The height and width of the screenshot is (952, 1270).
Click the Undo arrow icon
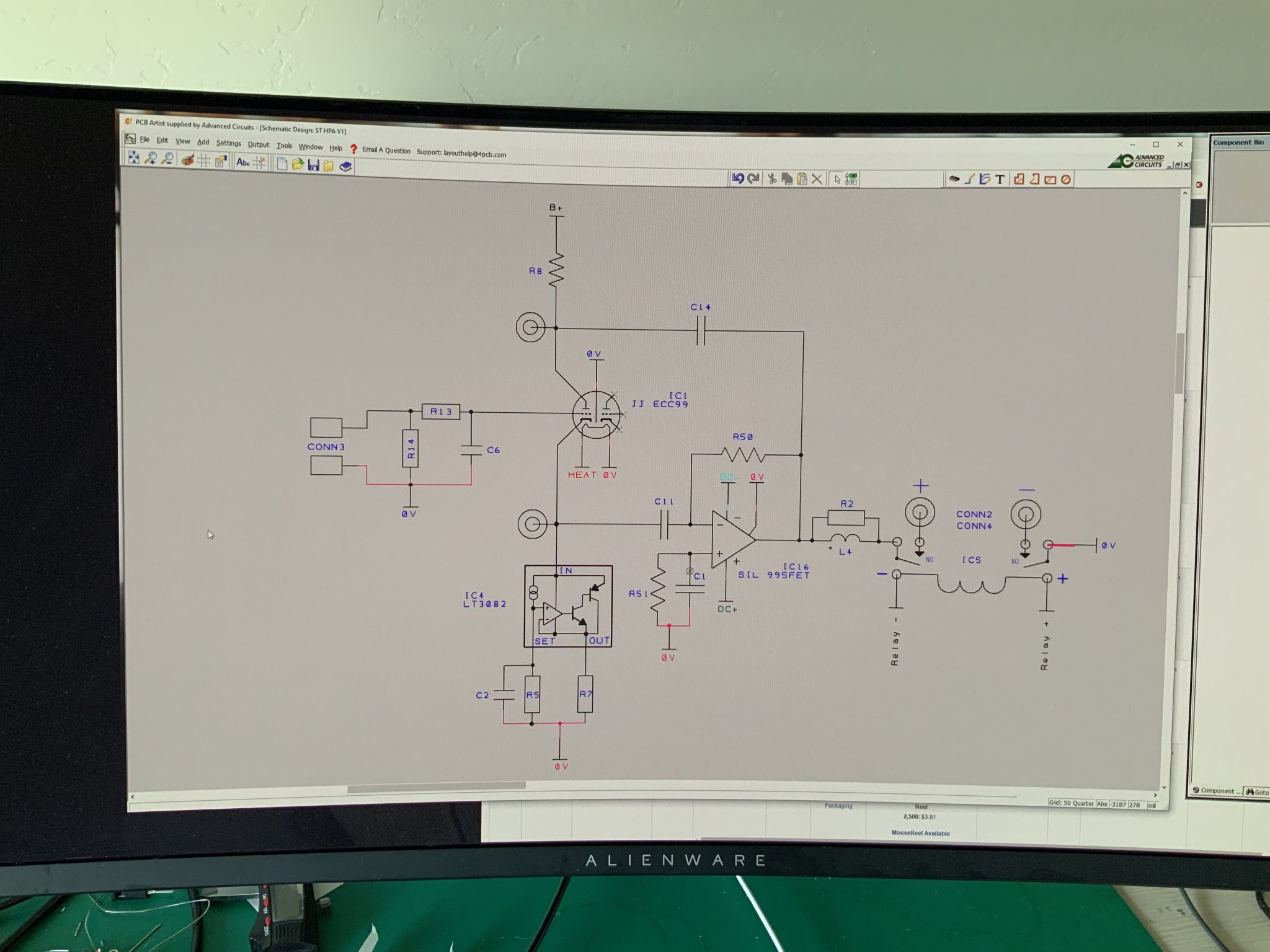pos(737,178)
